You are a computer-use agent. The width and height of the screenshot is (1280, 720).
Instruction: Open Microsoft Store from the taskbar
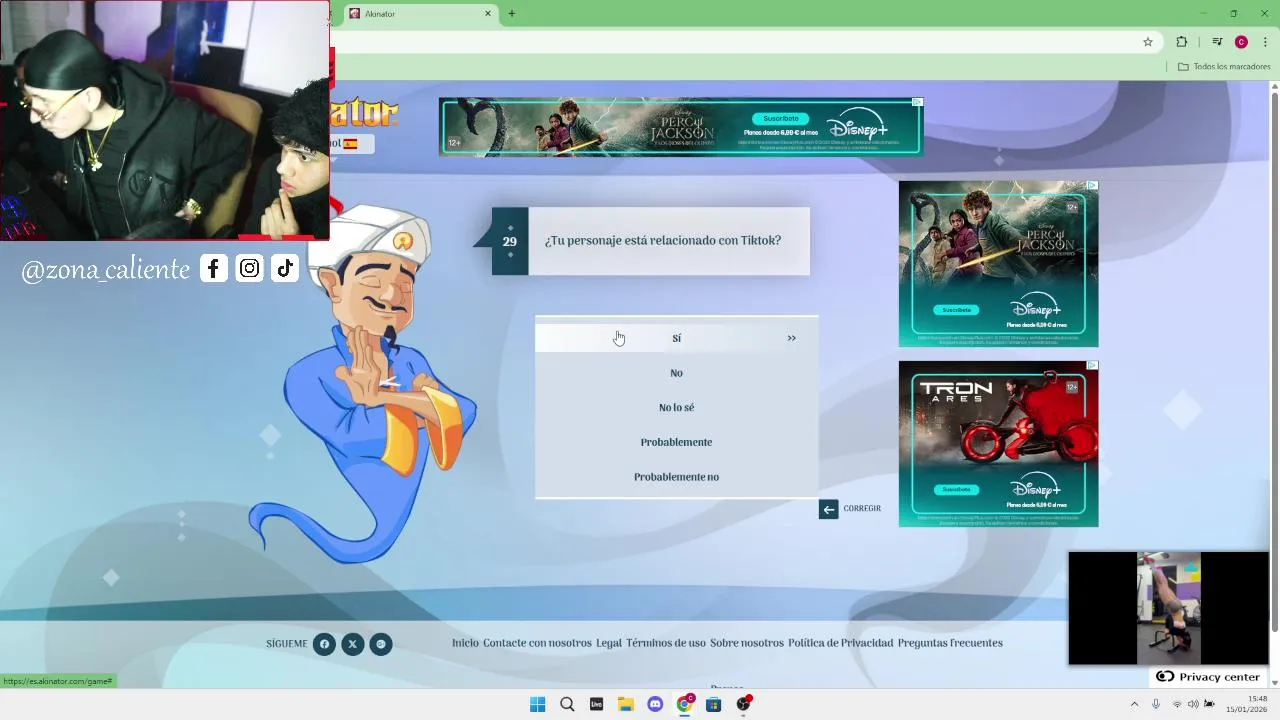(x=713, y=704)
